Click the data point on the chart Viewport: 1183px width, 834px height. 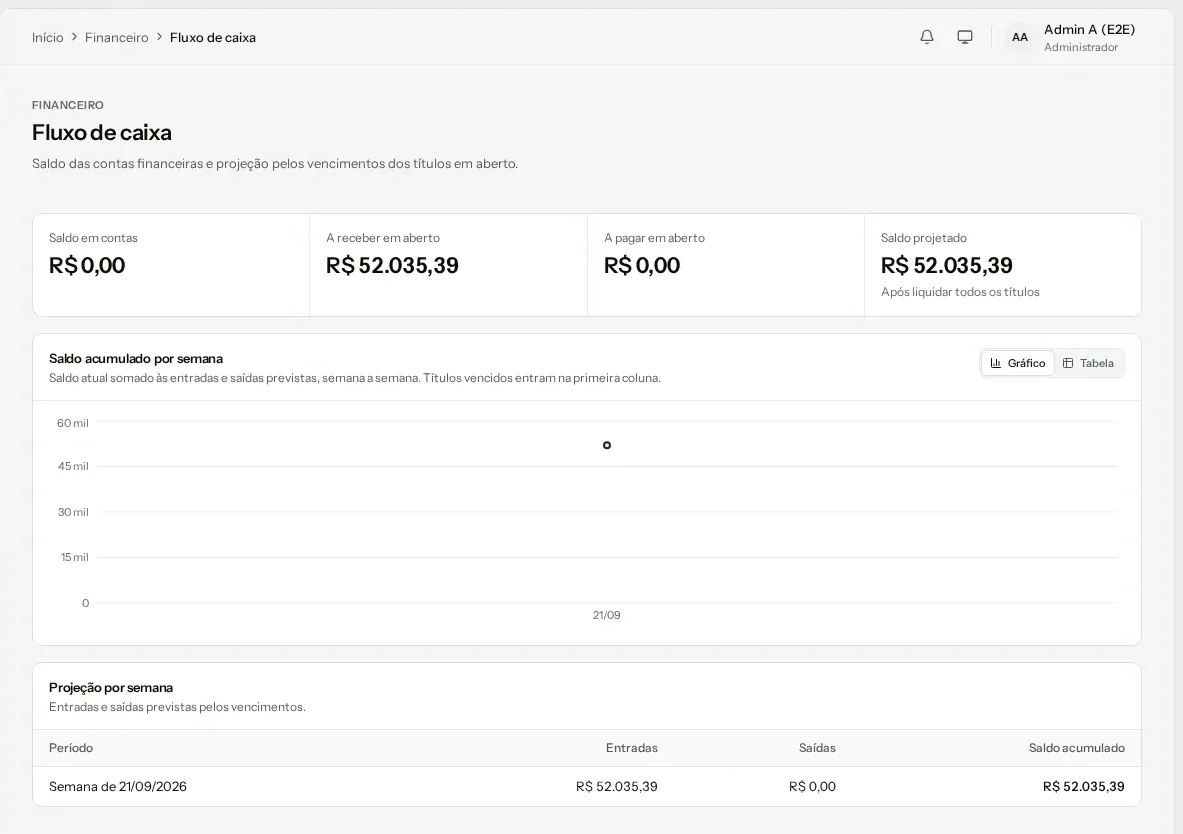[607, 445]
